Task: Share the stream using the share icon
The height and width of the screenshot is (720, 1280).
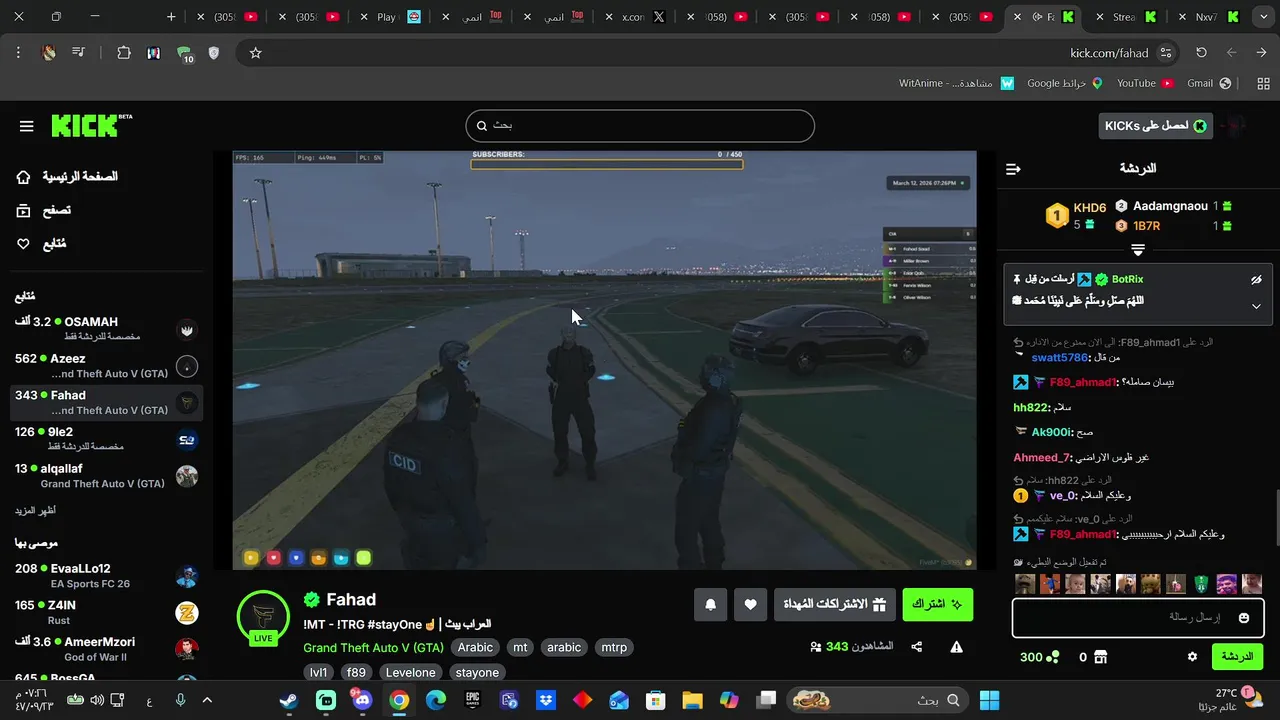Action: (x=917, y=647)
